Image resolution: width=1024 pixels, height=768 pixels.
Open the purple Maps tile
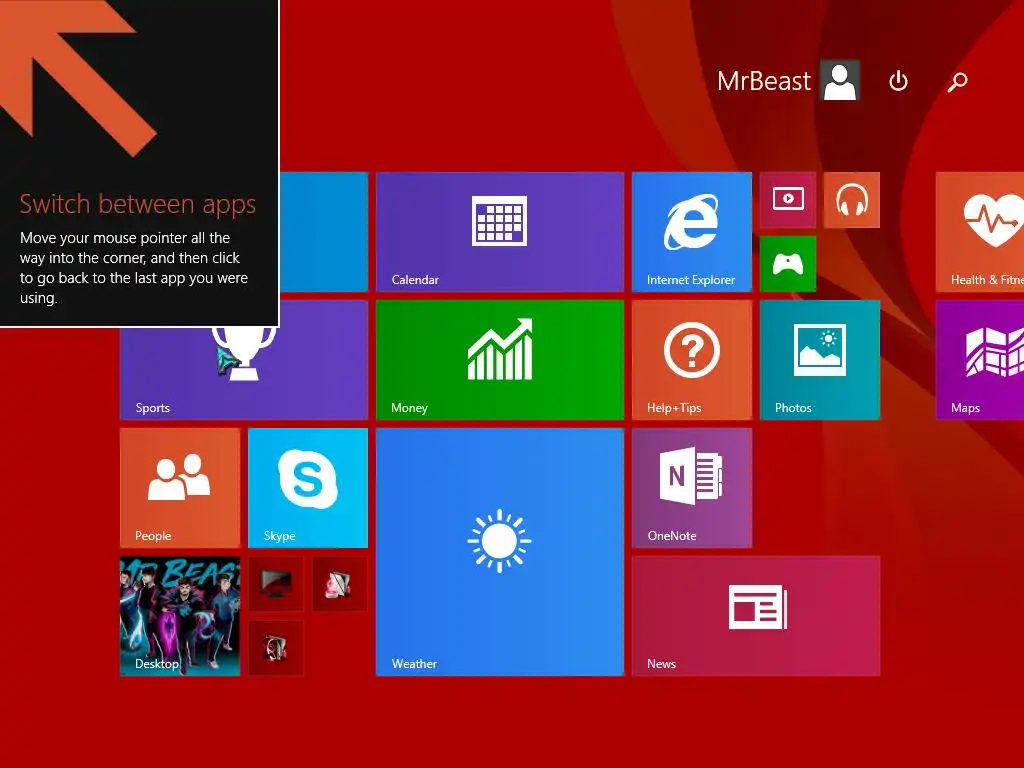[980, 360]
